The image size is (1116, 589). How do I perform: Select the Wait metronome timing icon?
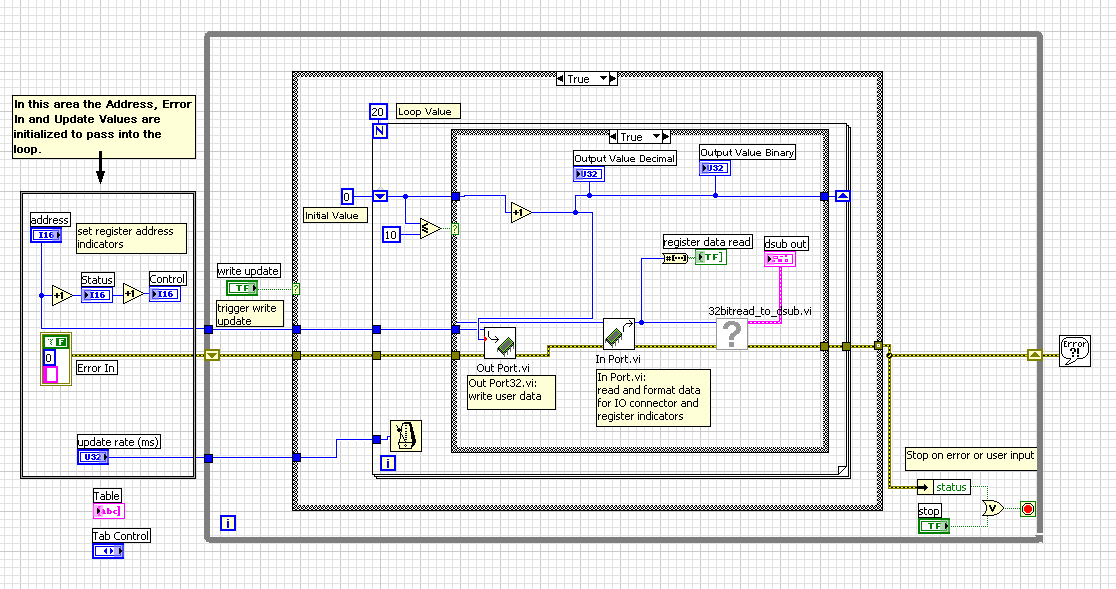click(x=406, y=436)
